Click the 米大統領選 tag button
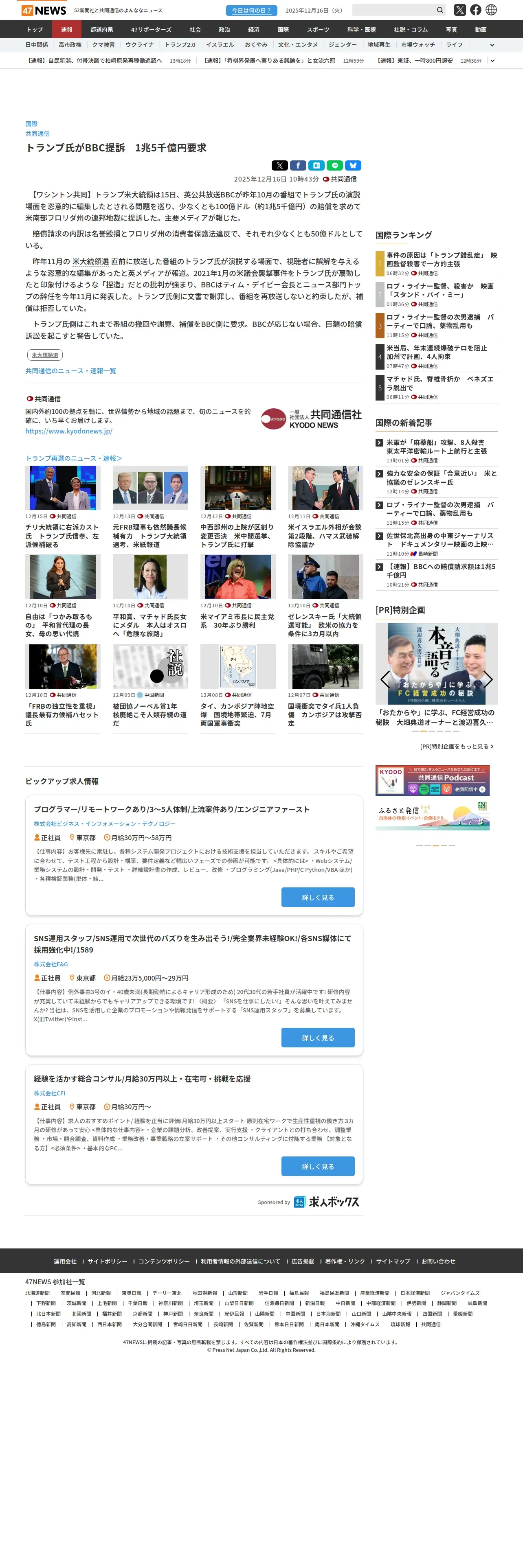523x1568 pixels. coord(45,355)
